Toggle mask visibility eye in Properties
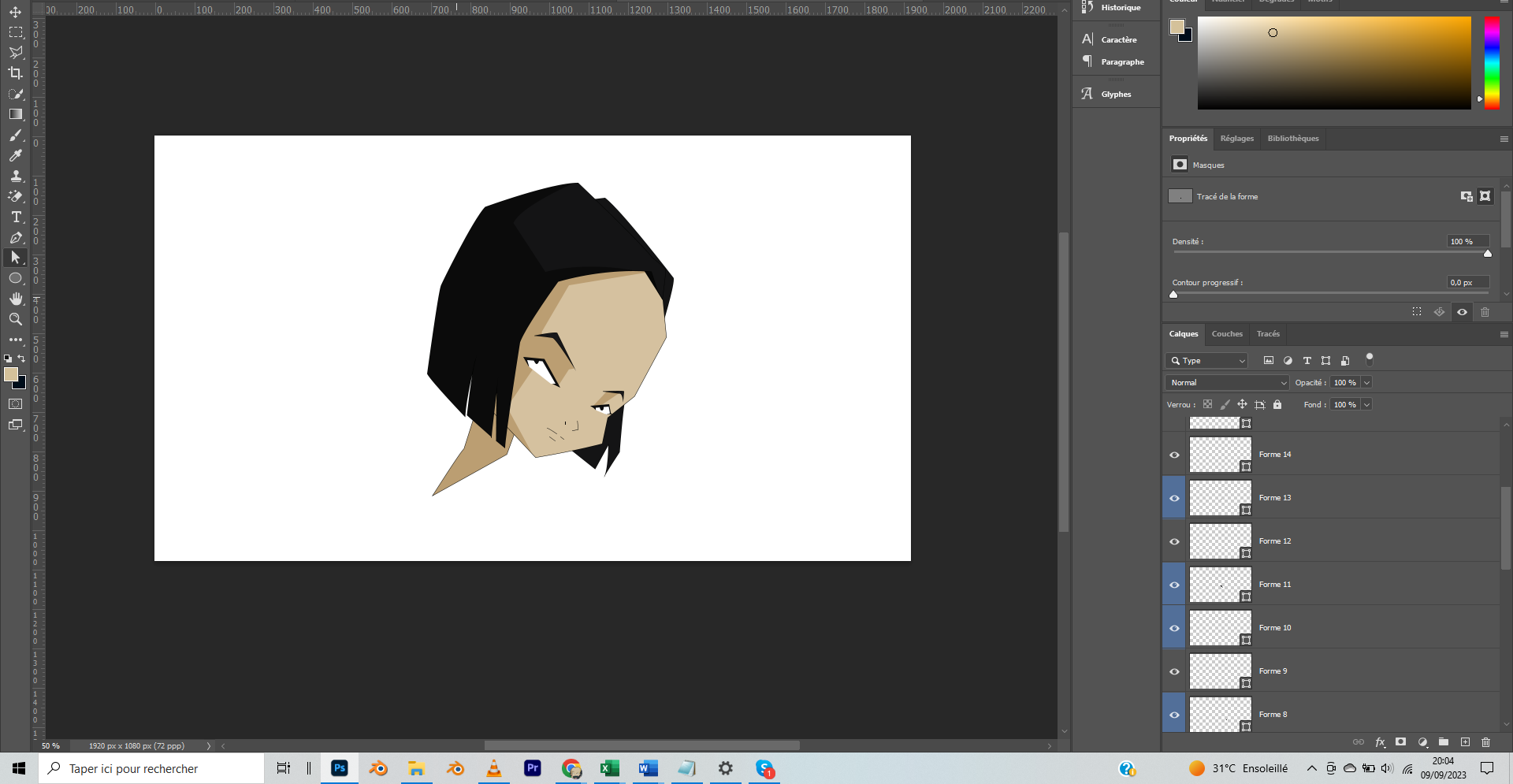The width and height of the screenshot is (1513, 784). click(x=1462, y=312)
